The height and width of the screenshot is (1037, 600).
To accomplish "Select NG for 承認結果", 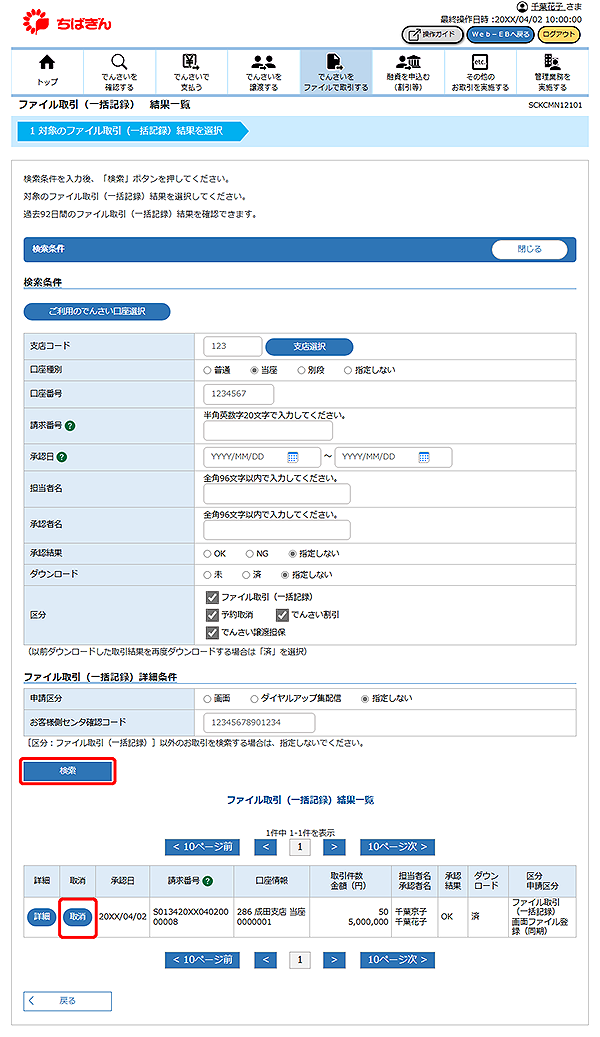I will pos(249,554).
